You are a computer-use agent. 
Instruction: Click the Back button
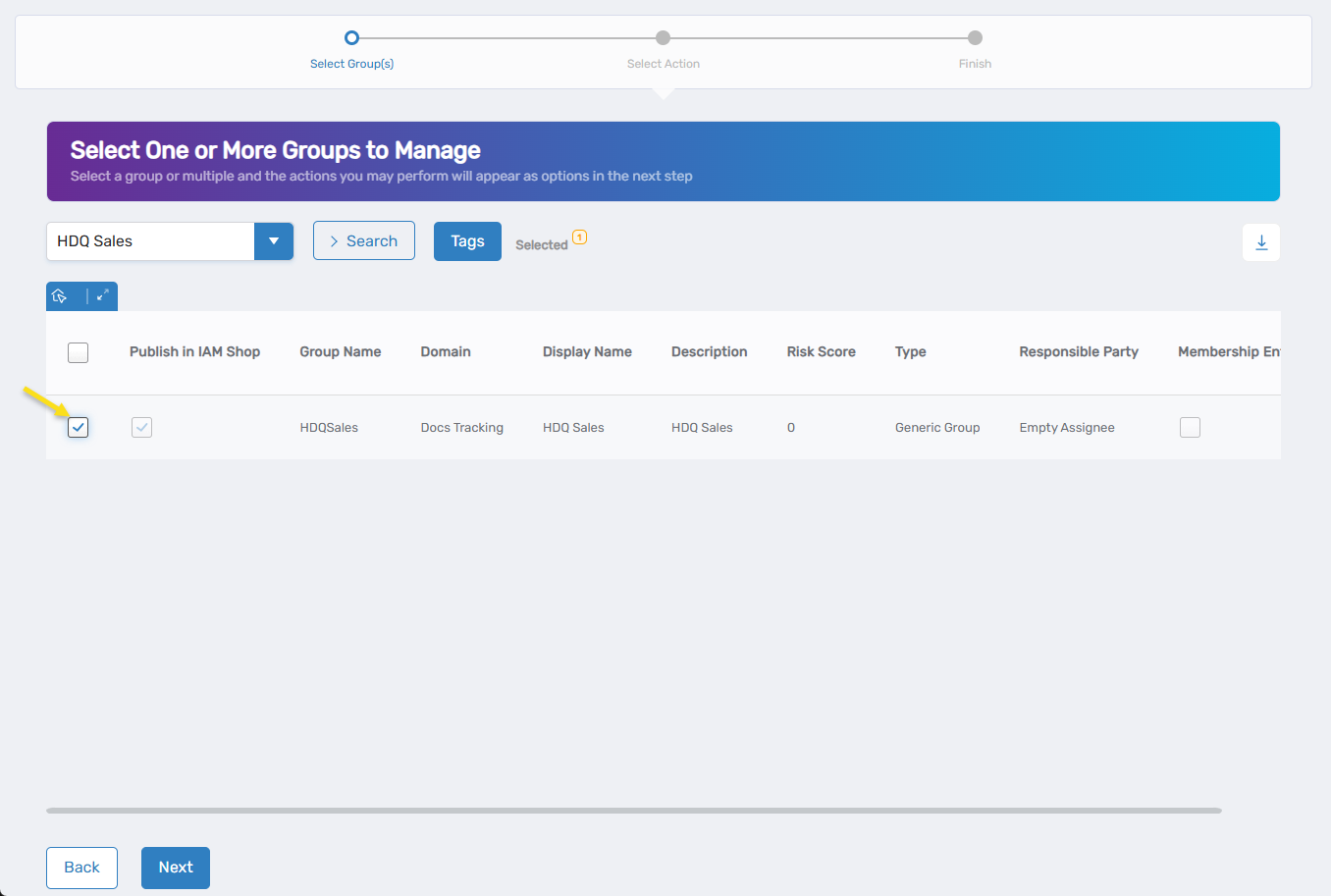point(81,868)
